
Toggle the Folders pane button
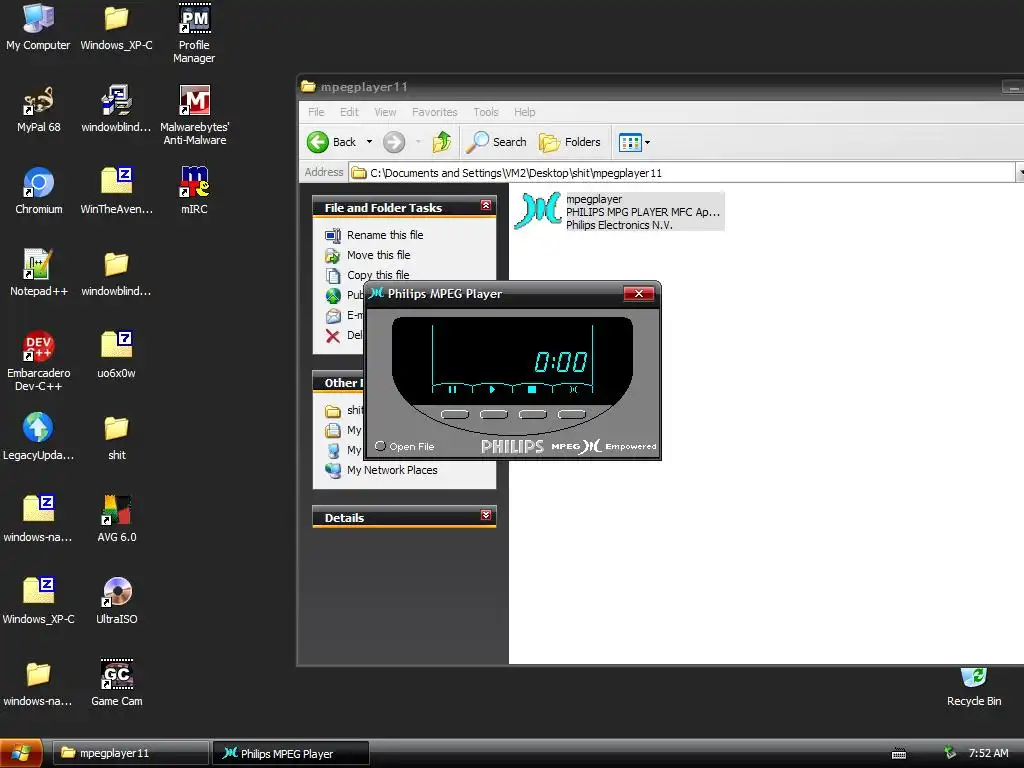[569, 142]
